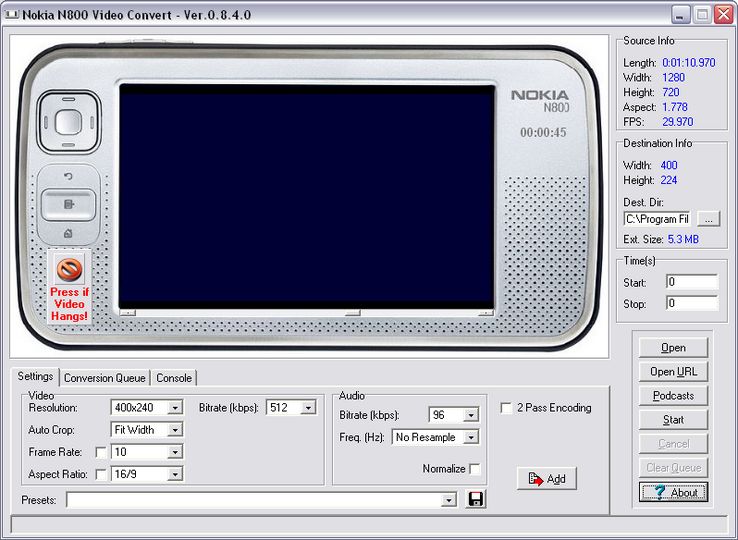Click the Ext. Size value 5.3 MB
The height and width of the screenshot is (540, 738).
tap(683, 240)
